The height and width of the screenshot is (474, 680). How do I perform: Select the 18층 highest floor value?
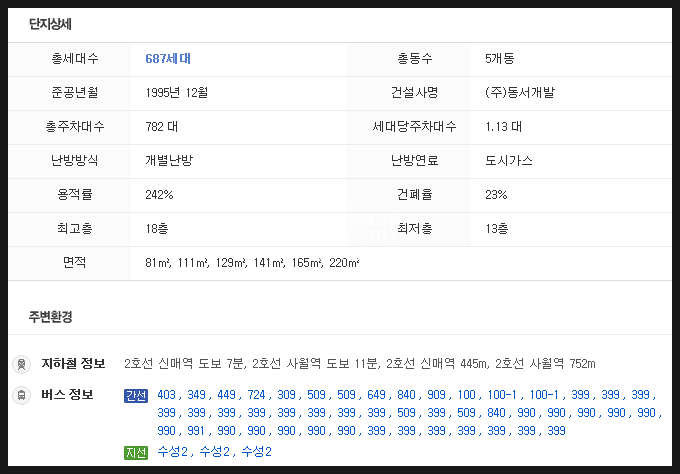point(157,229)
